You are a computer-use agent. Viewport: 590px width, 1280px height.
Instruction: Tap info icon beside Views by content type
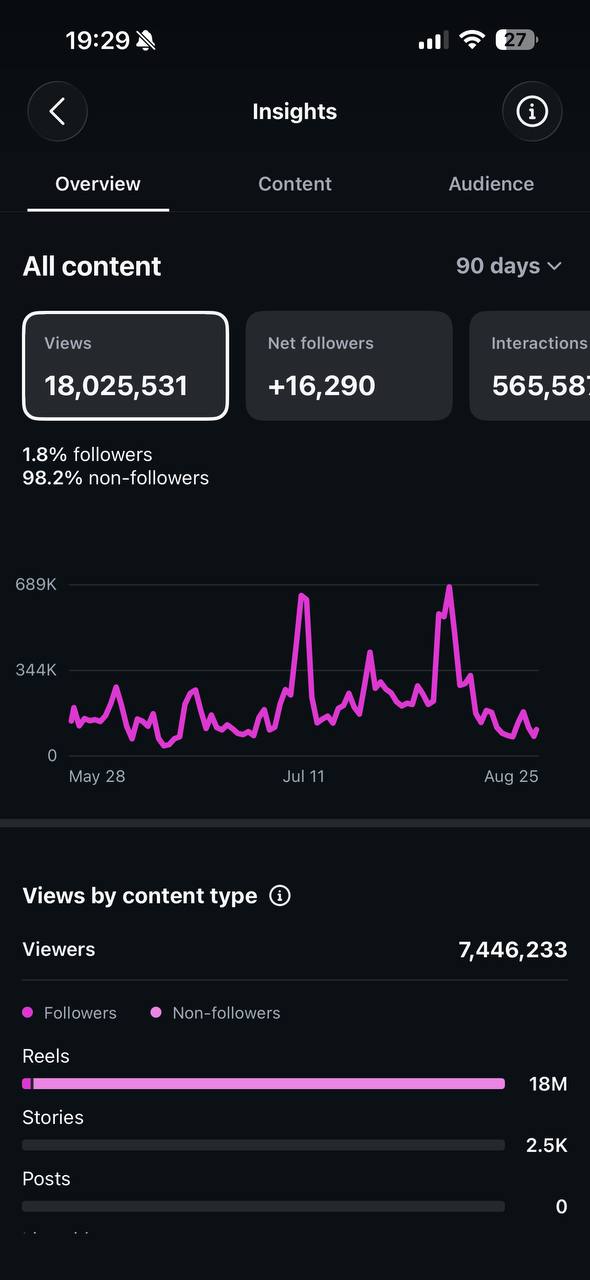click(280, 896)
